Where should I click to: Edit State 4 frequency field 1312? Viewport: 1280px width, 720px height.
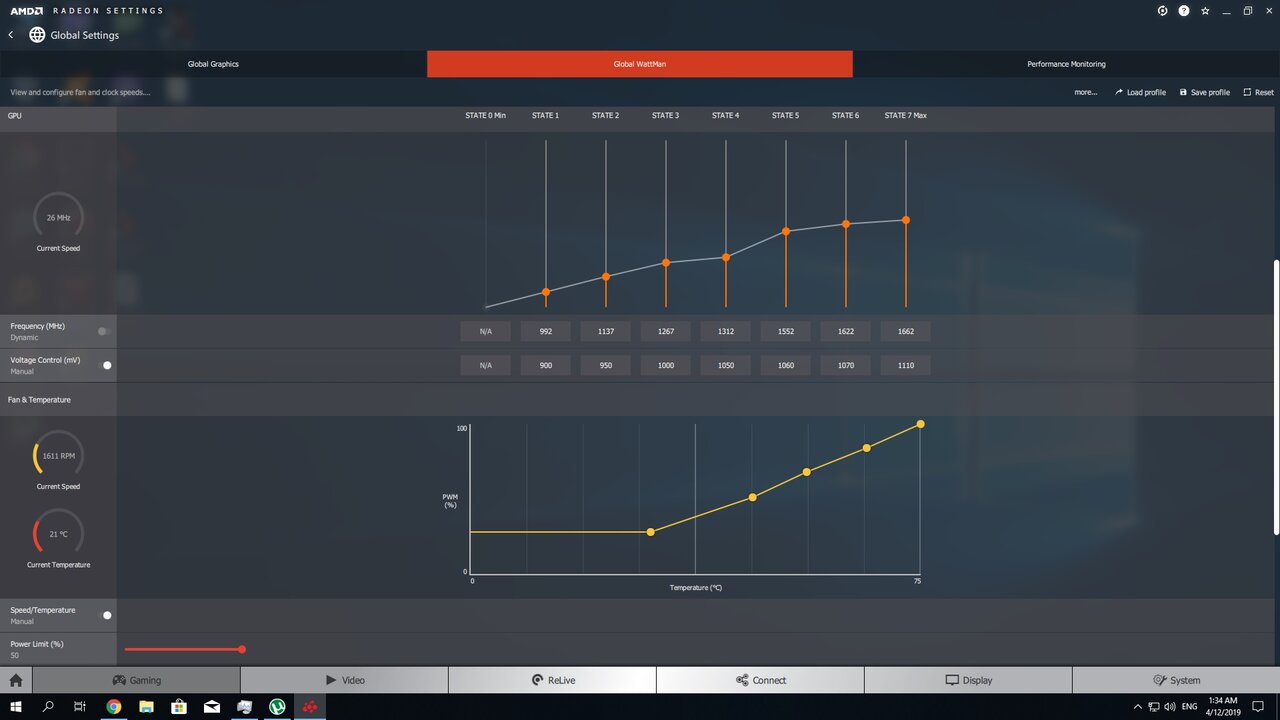726,331
